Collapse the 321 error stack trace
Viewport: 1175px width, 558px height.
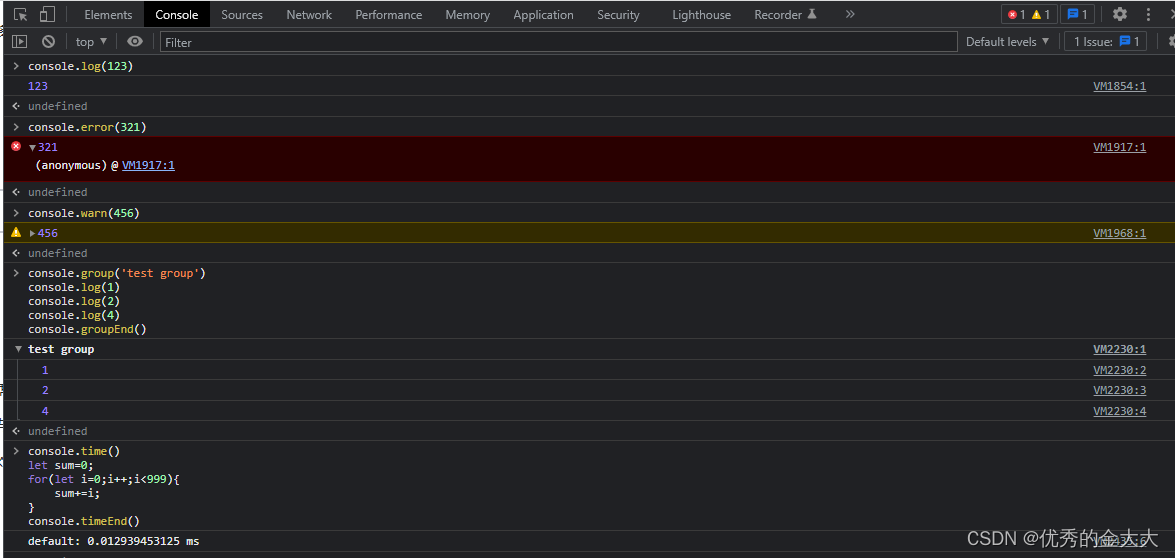[32, 148]
